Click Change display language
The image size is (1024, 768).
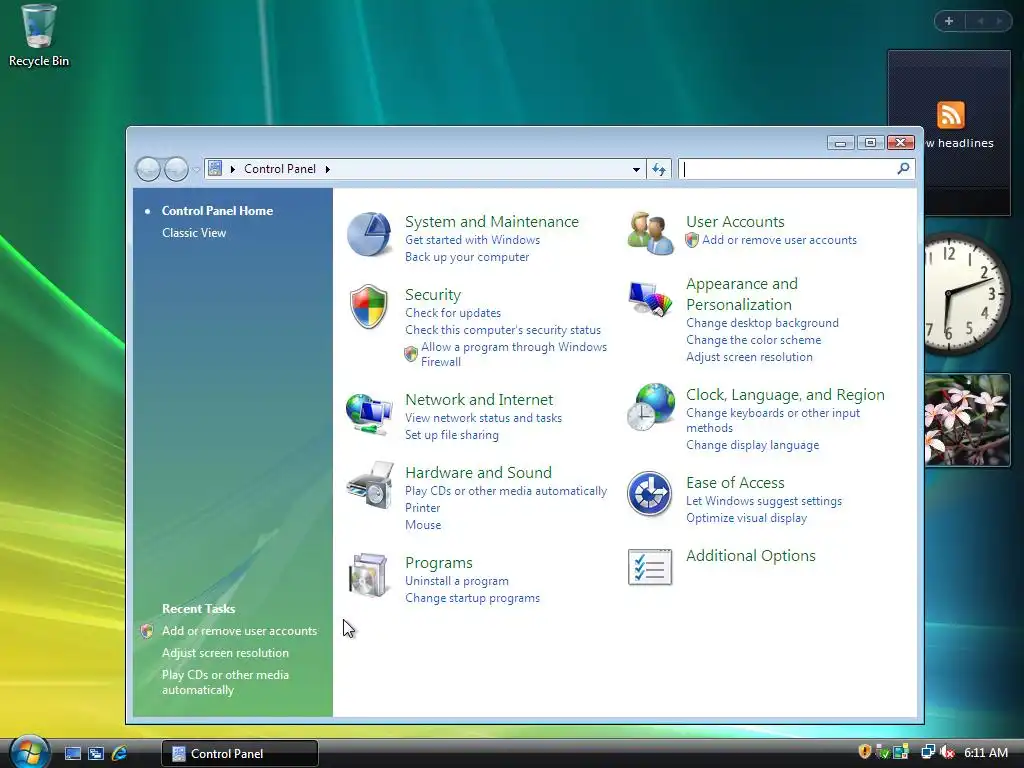tap(752, 445)
